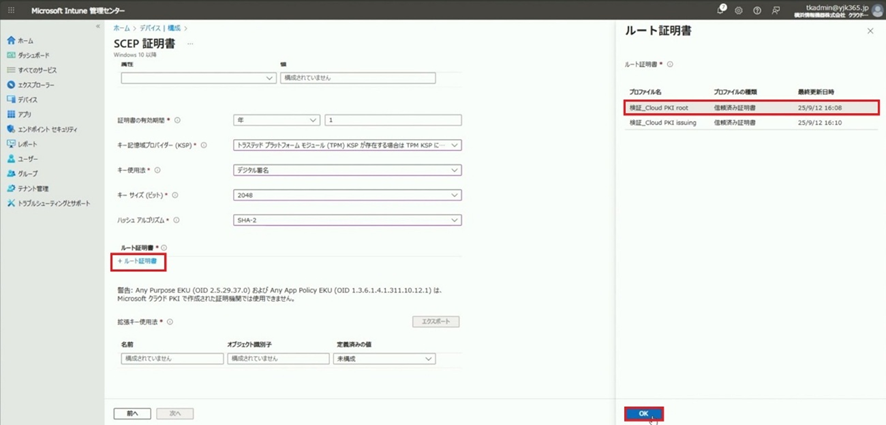This screenshot has width=886, height=425.
Task: Open the 定義済みの値 dropdown
Action: (386, 358)
